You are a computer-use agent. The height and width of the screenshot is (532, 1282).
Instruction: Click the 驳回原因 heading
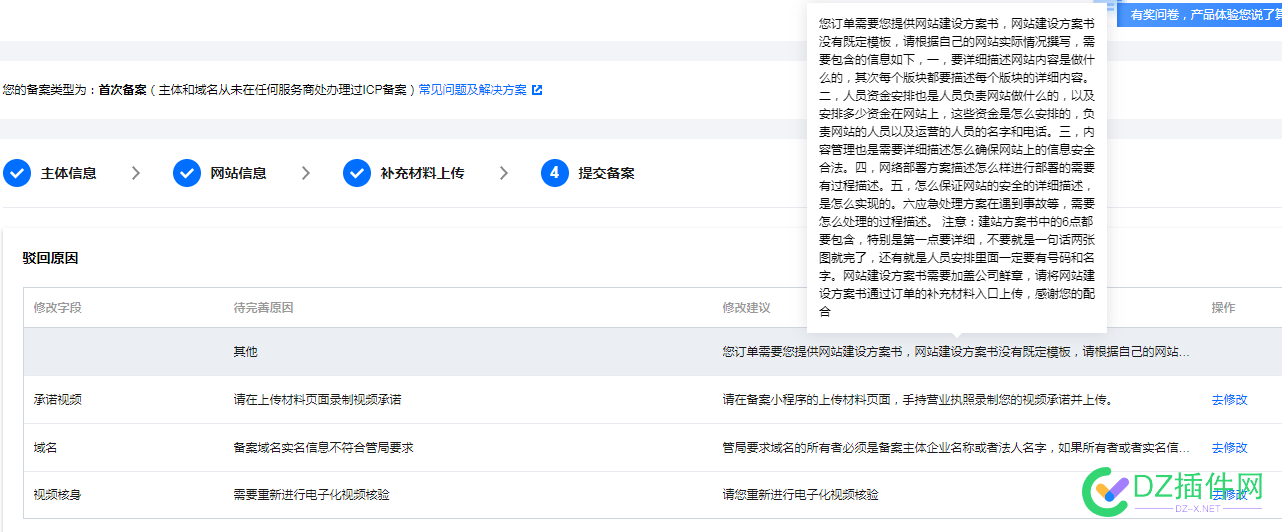(50, 258)
